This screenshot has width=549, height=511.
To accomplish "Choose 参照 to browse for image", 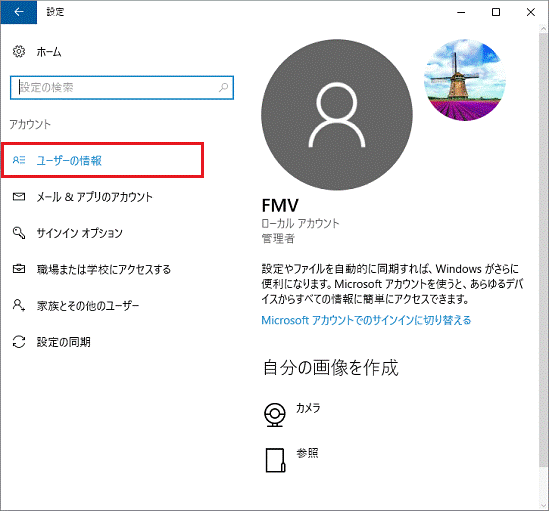I will (307, 453).
